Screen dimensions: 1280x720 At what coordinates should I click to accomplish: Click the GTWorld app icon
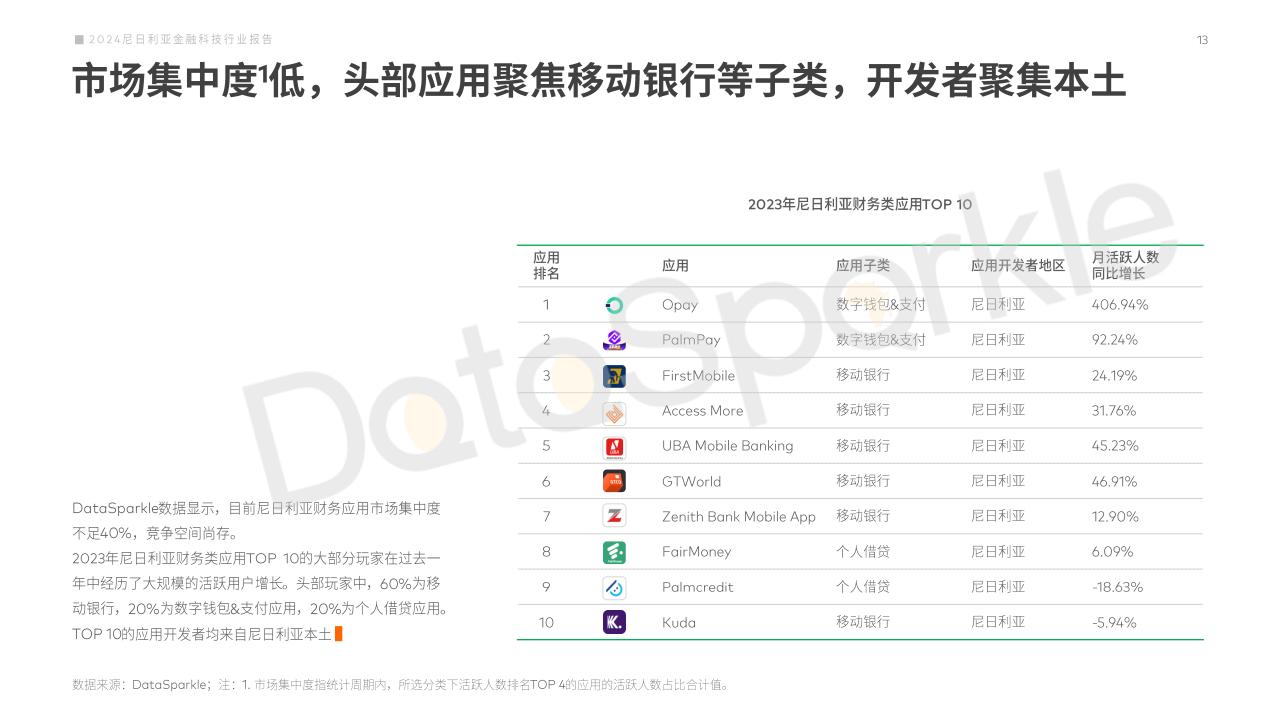click(614, 481)
